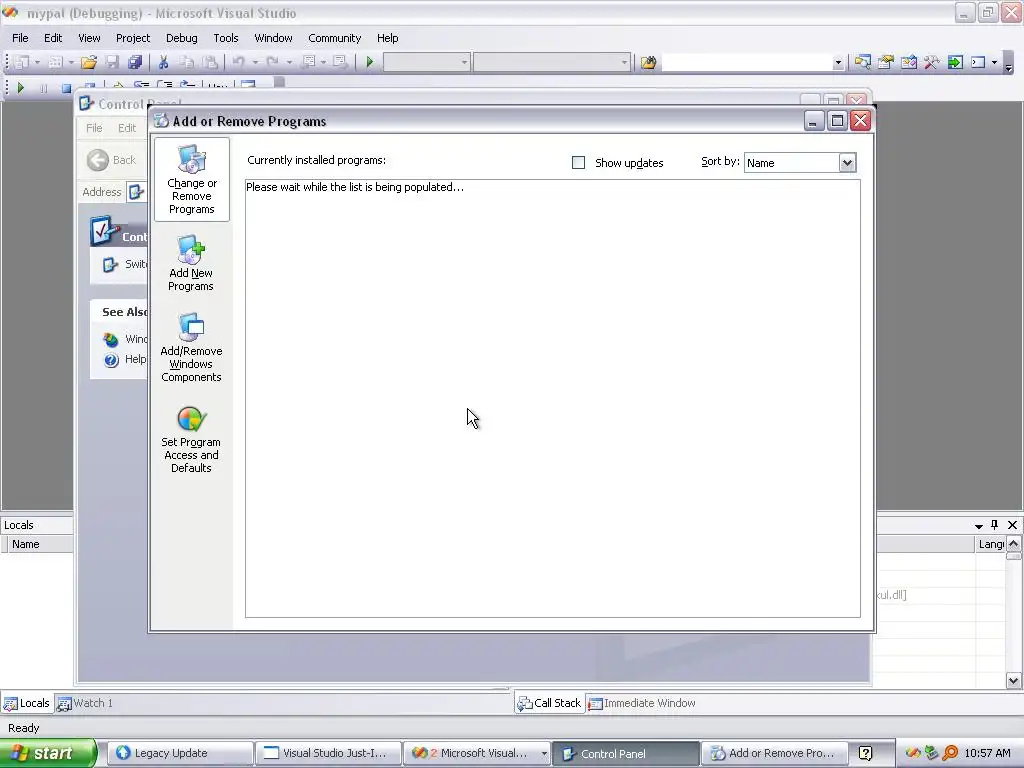This screenshot has height=768, width=1024.
Task: Switch to the Locals tab
Action: click(27, 703)
